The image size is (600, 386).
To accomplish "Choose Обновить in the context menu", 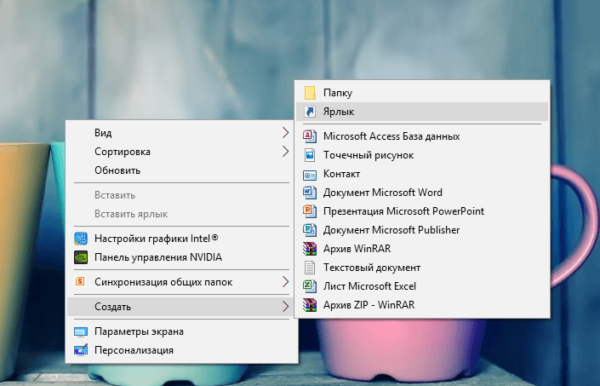I will click(x=182, y=170).
